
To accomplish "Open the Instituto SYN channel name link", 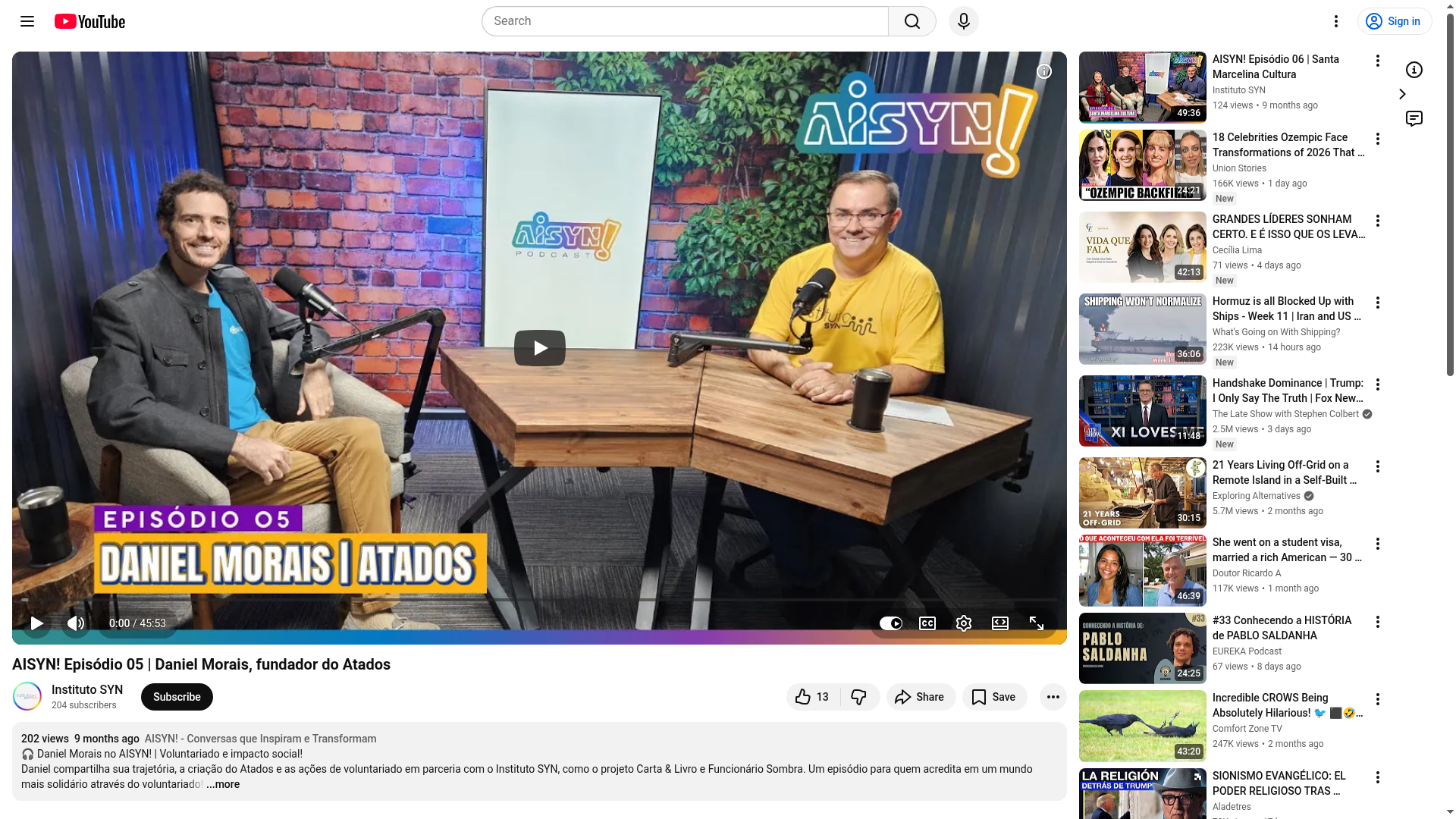I will coord(87,689).
